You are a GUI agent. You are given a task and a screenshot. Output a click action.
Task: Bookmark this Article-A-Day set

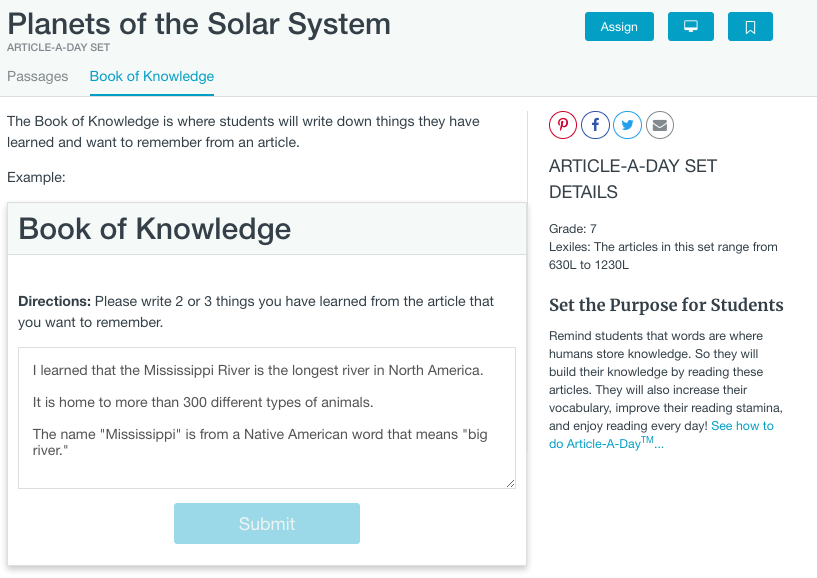pyautogui.click(x=750, y=26)
